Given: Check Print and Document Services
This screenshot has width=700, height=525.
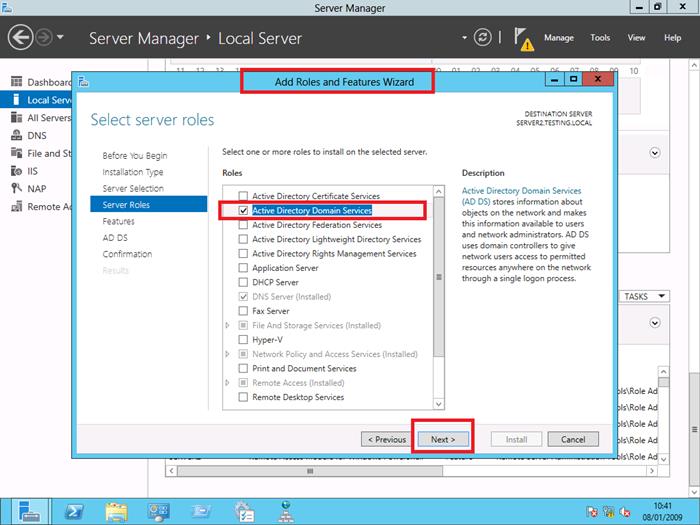Looking at the screenshot, I should point(243,368).
